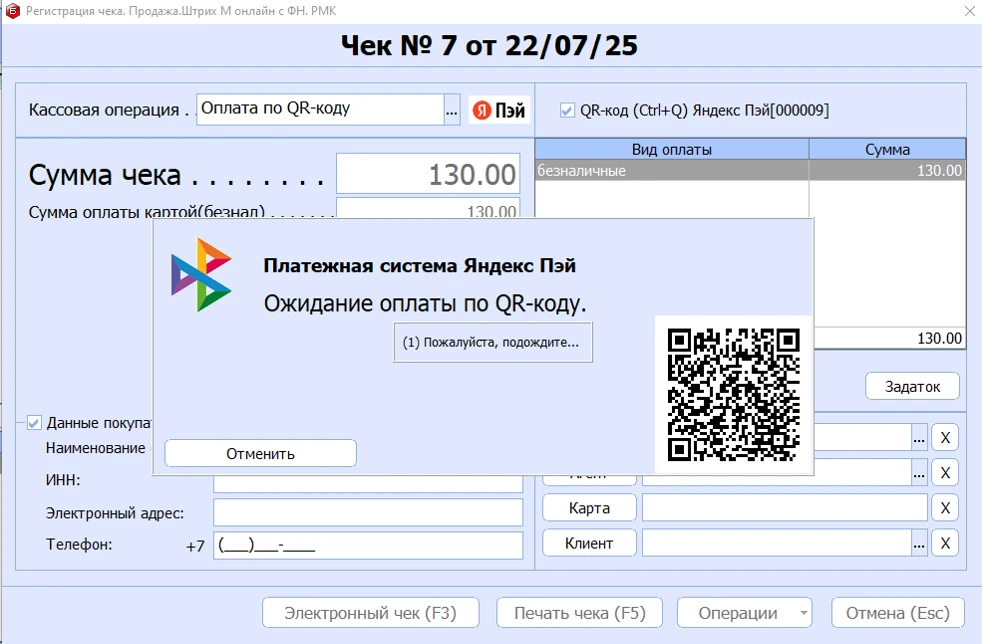Click the Задаток button
The image size is (982, 644).
[x=912, y=387]
